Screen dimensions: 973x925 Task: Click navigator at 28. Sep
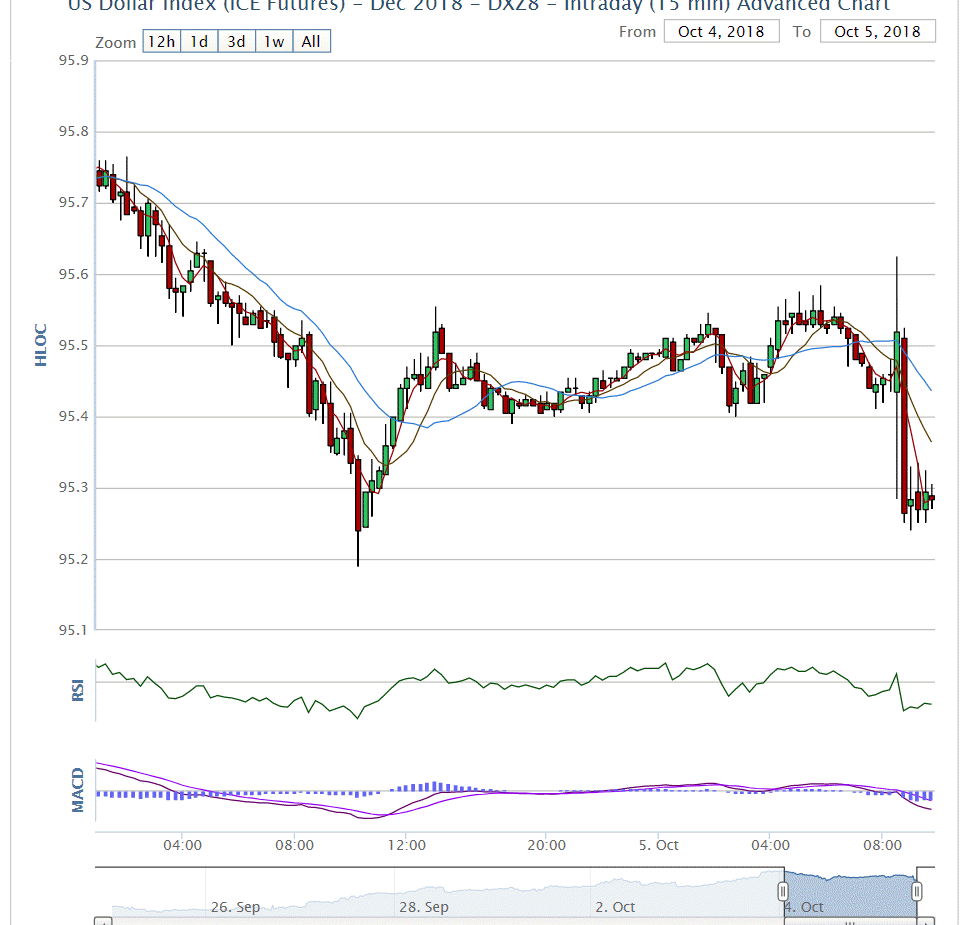(424, 907)
